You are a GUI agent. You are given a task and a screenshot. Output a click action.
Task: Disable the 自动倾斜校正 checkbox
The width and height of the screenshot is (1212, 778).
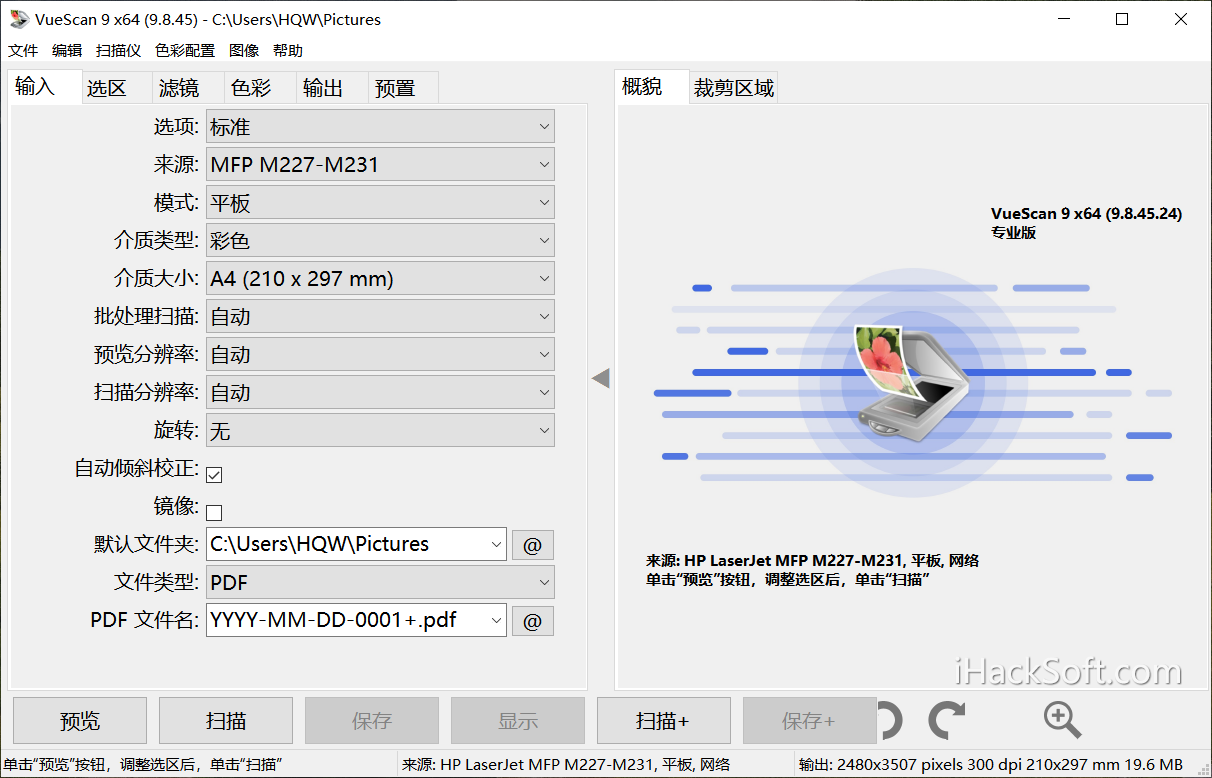tap(214, 474)
